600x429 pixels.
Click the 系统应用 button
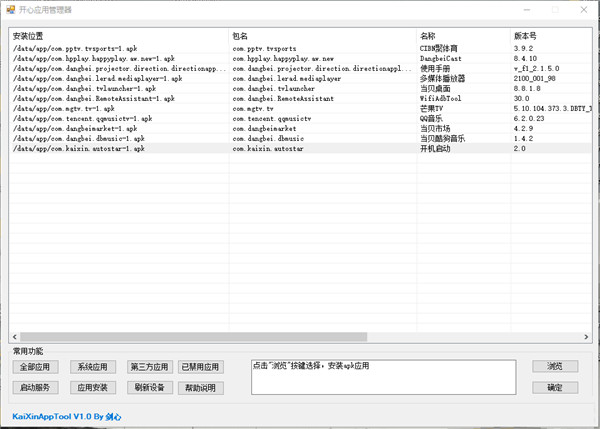(97, 367)
